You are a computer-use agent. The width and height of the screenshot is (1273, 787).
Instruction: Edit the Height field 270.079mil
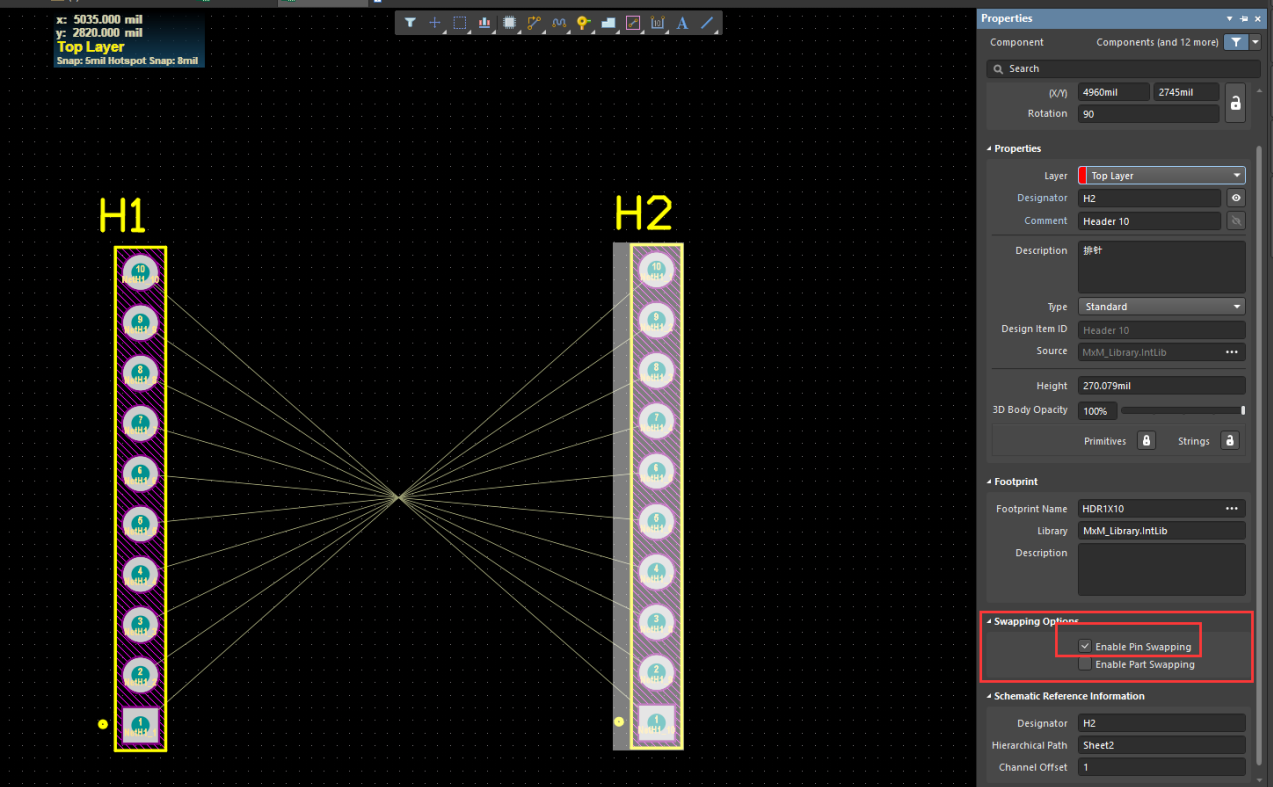[1161, 385]
